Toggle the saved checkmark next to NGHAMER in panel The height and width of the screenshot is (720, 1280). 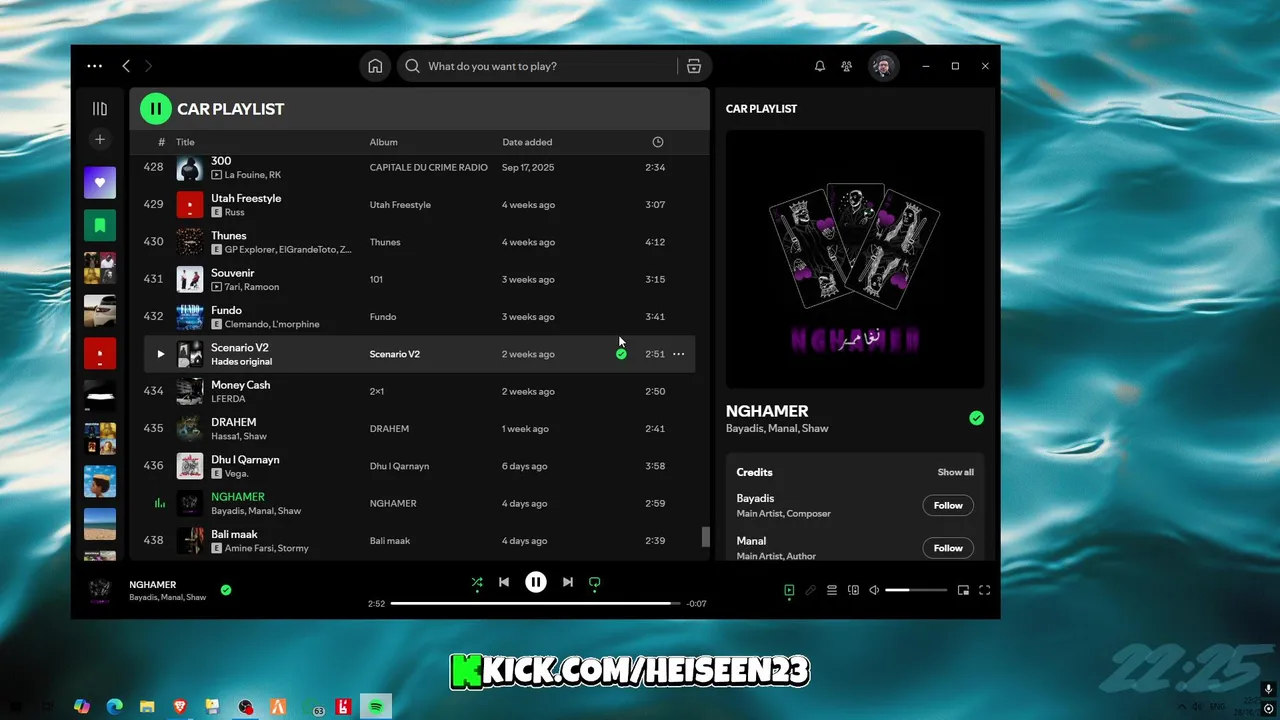[x=976, y=418]
